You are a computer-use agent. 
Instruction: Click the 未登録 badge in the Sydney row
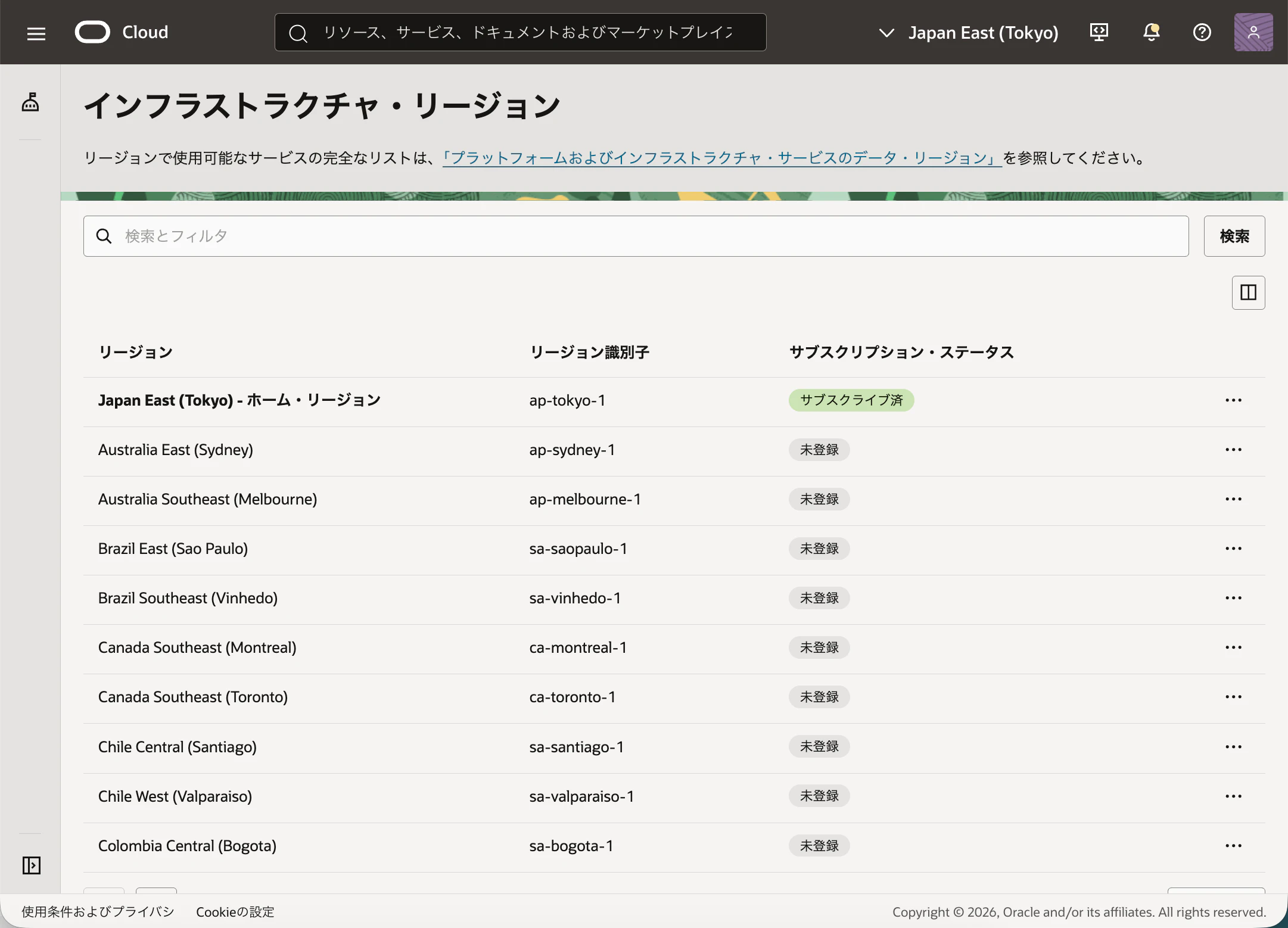(819, 450)
